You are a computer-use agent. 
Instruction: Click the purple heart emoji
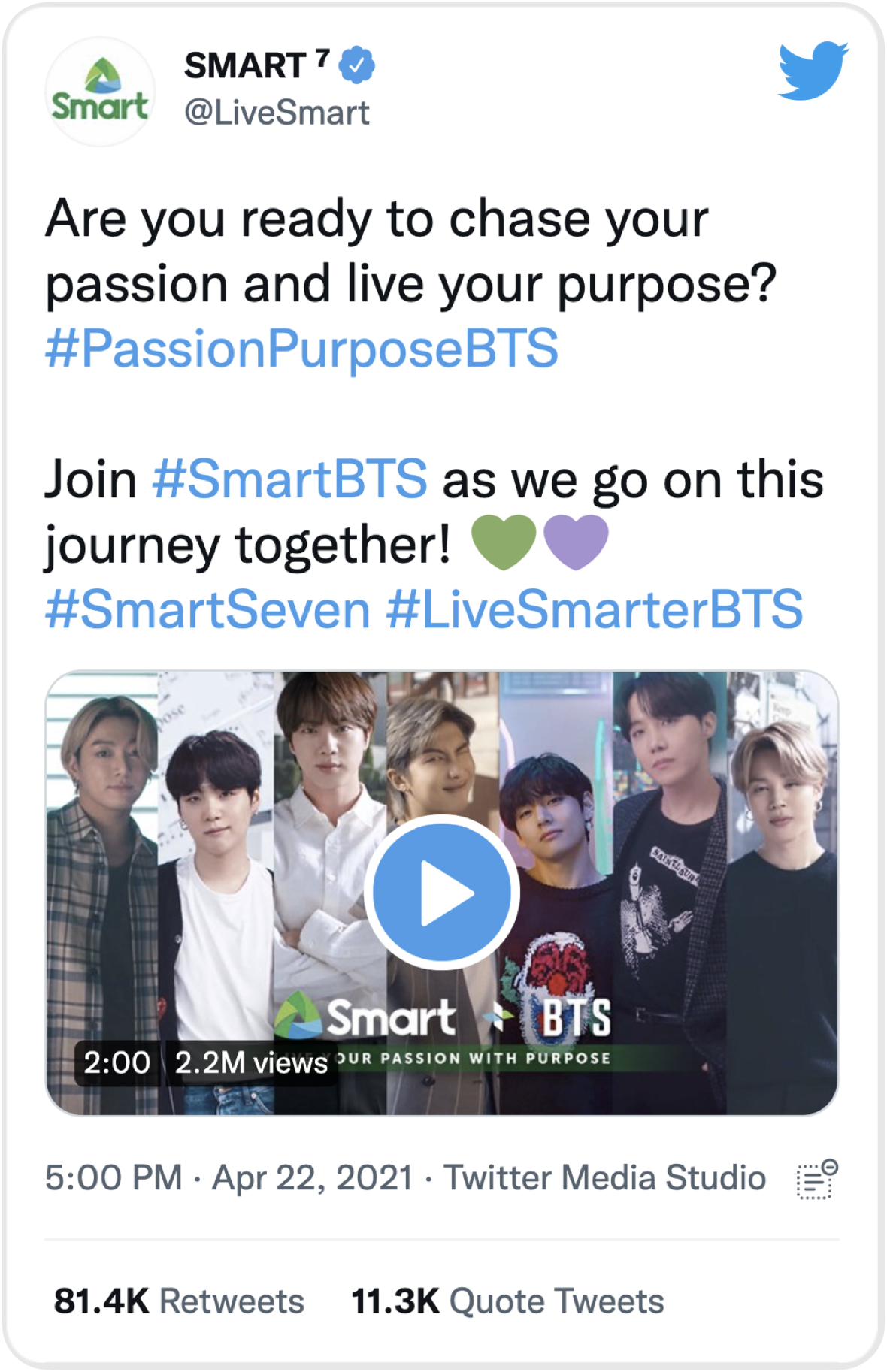576,542
